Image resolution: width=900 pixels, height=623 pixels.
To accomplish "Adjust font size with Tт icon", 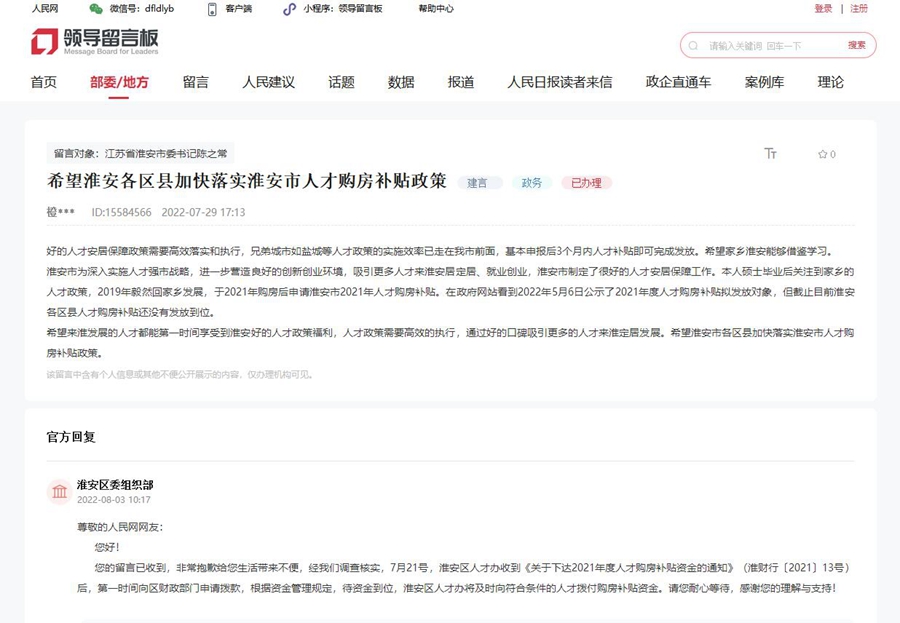I will click(770, 154).
